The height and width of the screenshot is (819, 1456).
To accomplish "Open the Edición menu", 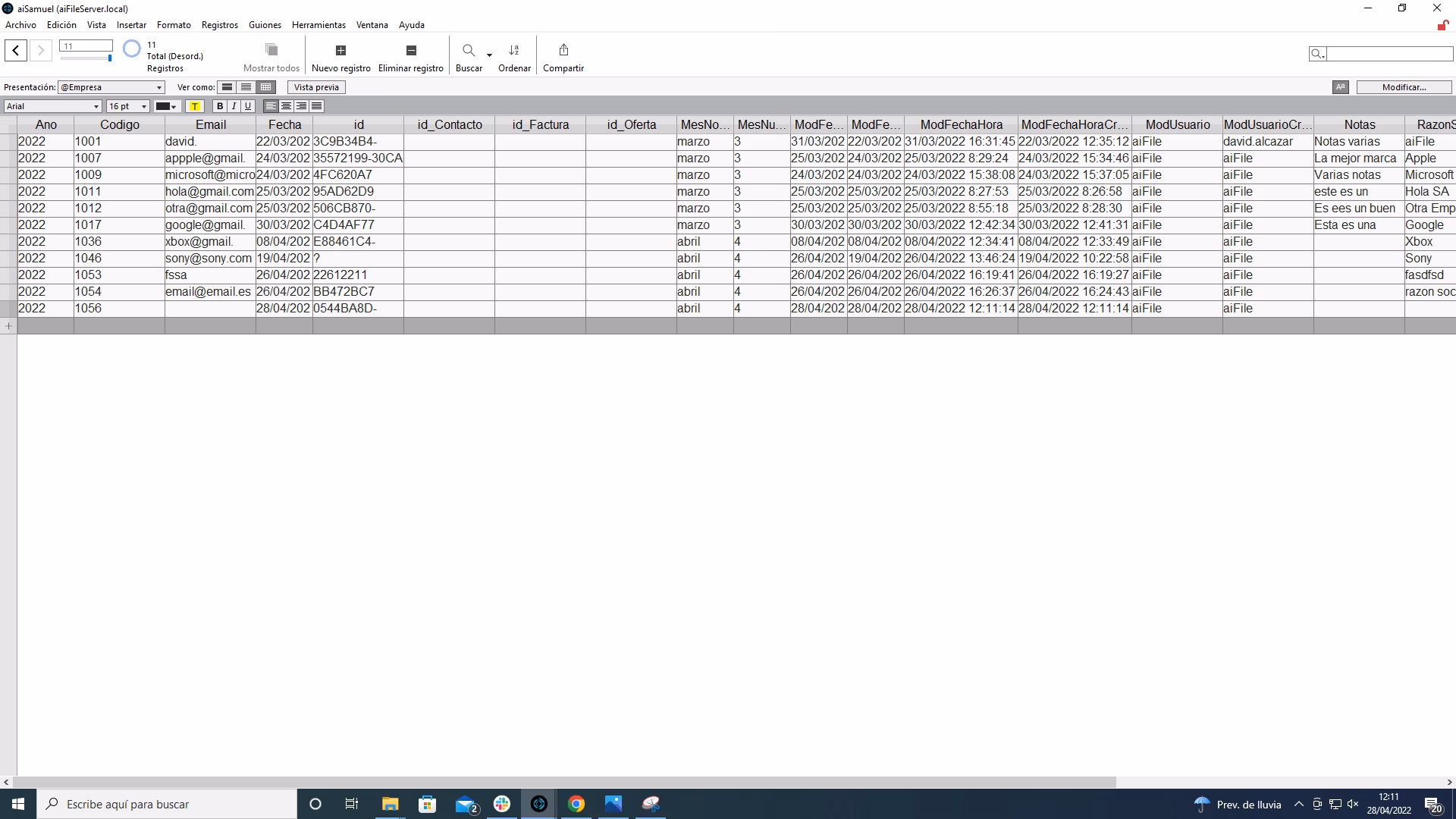I will pyautogui.click(x=61, y=25).
